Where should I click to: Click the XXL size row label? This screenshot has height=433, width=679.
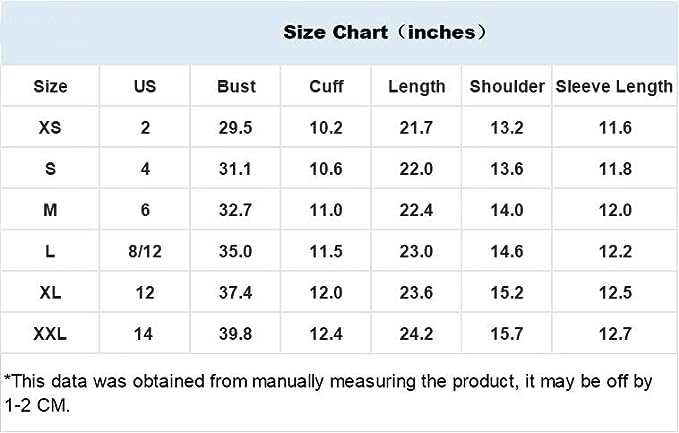tap(50, 333)
